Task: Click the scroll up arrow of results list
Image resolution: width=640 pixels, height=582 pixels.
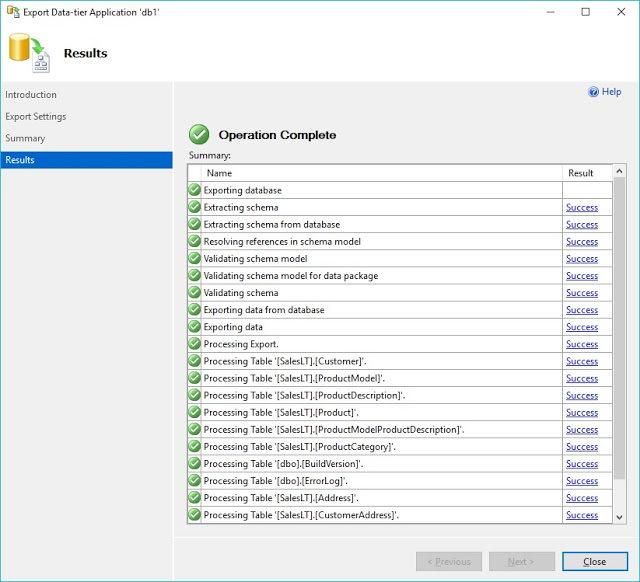Action: 619,172
